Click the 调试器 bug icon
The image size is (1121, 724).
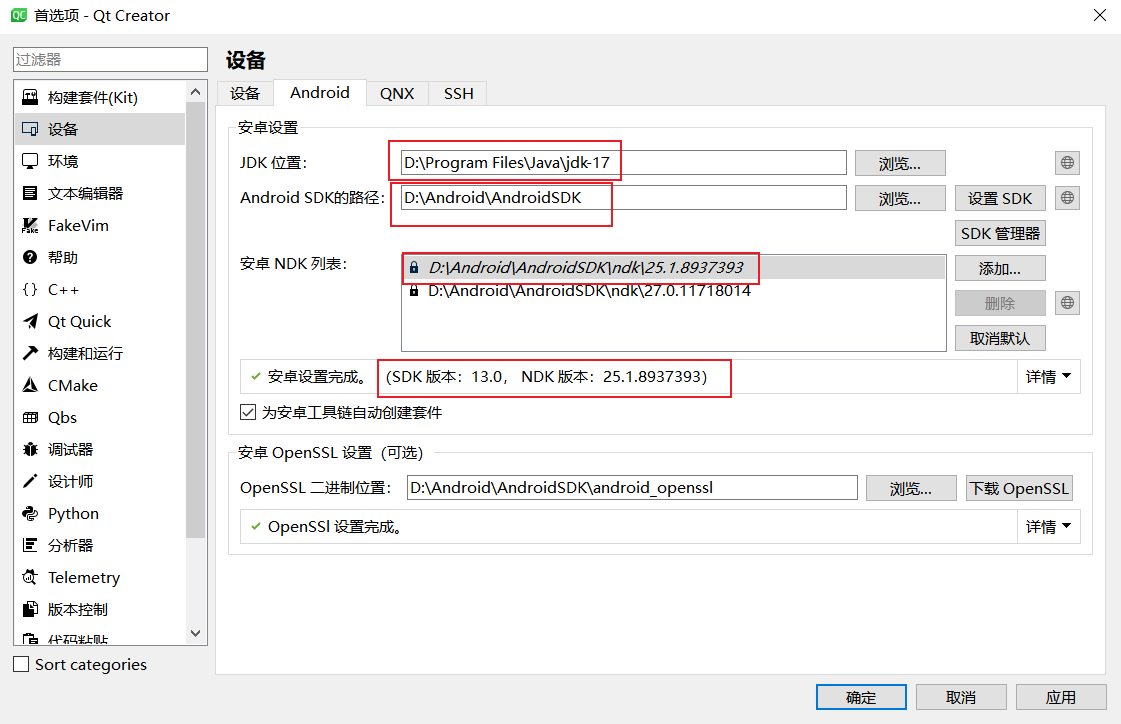click(x=30, y=450)
